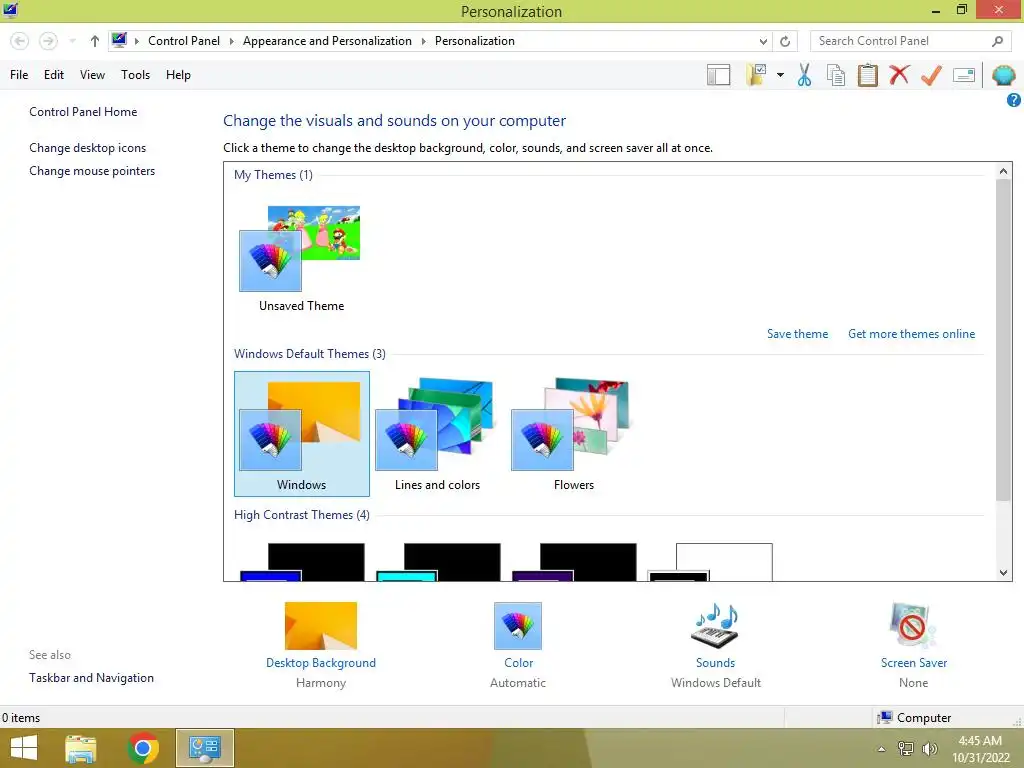Click the search magnifier icon
The image size is (1024, 768).
pyautogui.click(x=997, y=41)
